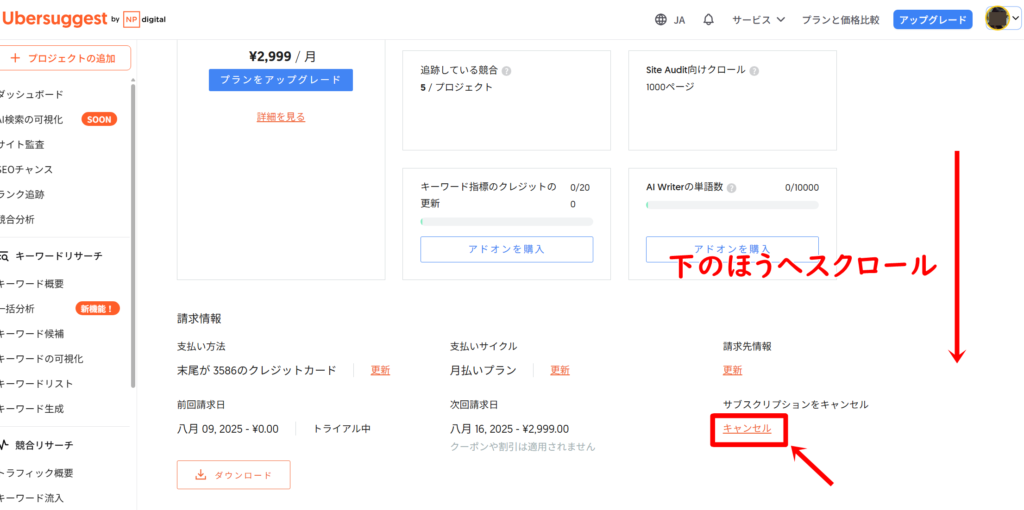1024x510 pixels.
Task: Click アドオンを購入 under AI Writer
Action: [732, 249]
